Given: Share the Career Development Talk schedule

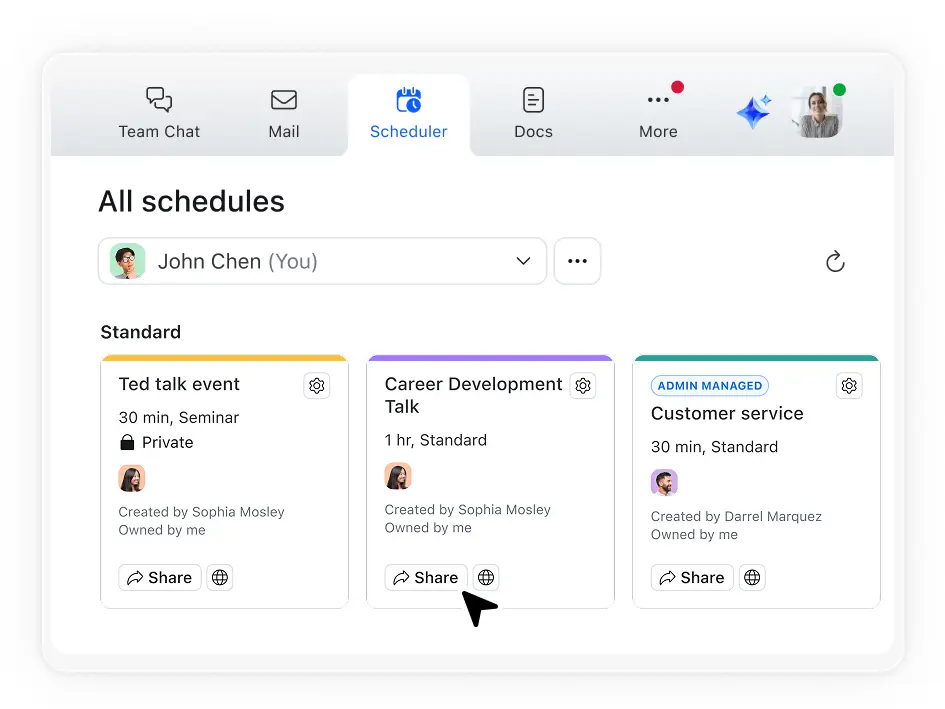Looking at the screenshot, I should point(425,577).
